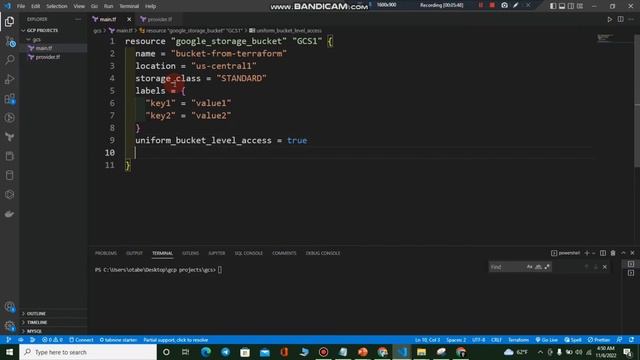Image resolution: width=640 pixels, height=360 pixels.
Task: Open the Help menu
Action: (x=151, y=6)
